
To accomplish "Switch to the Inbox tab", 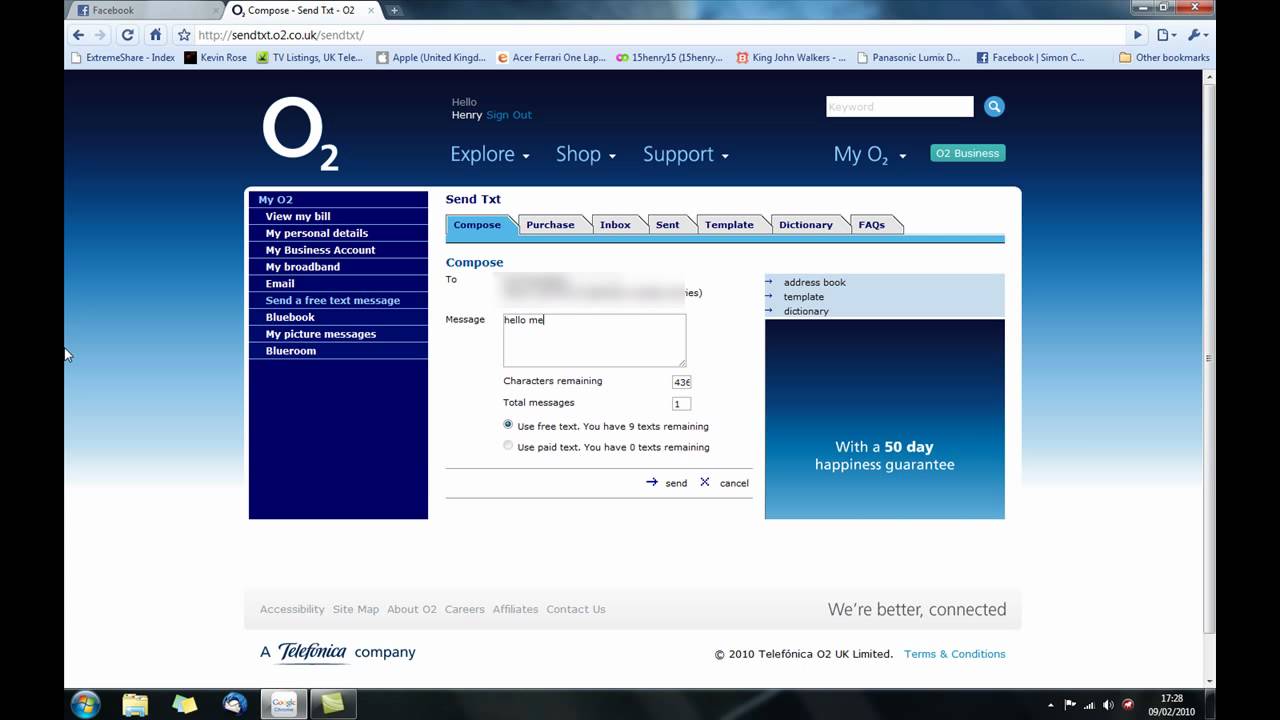I will click(x=615, y=225).
